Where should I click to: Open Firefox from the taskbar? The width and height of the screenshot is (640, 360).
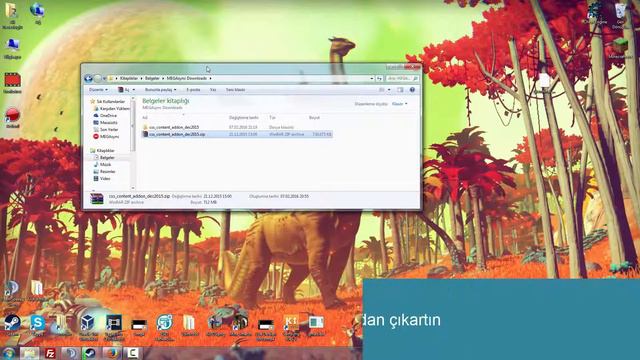pos(111,353)
